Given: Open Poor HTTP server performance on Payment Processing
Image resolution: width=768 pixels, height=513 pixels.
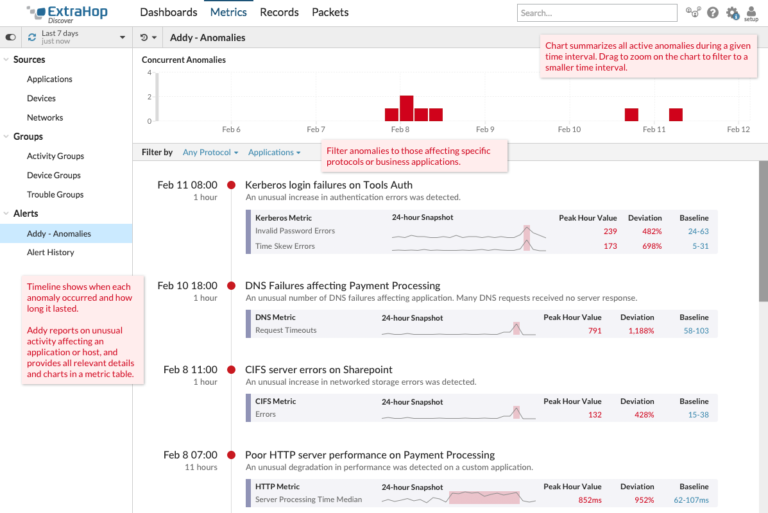Looking at the screenshot, I should pos(370,455).
